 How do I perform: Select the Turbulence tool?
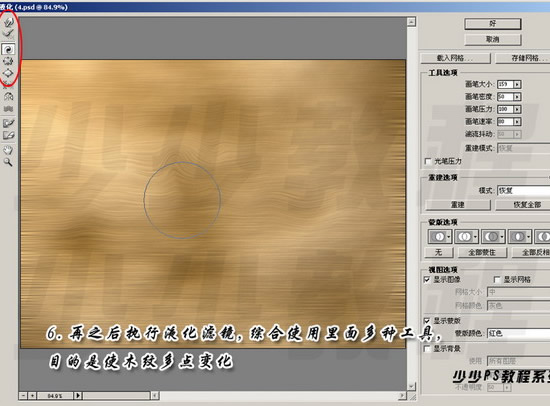tap(8, 109)
